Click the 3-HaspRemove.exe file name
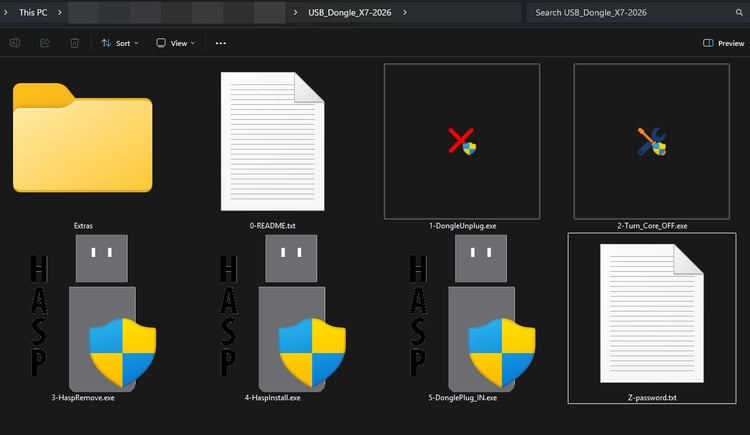This screenshot has width=750, height=435. pos(83,398)
